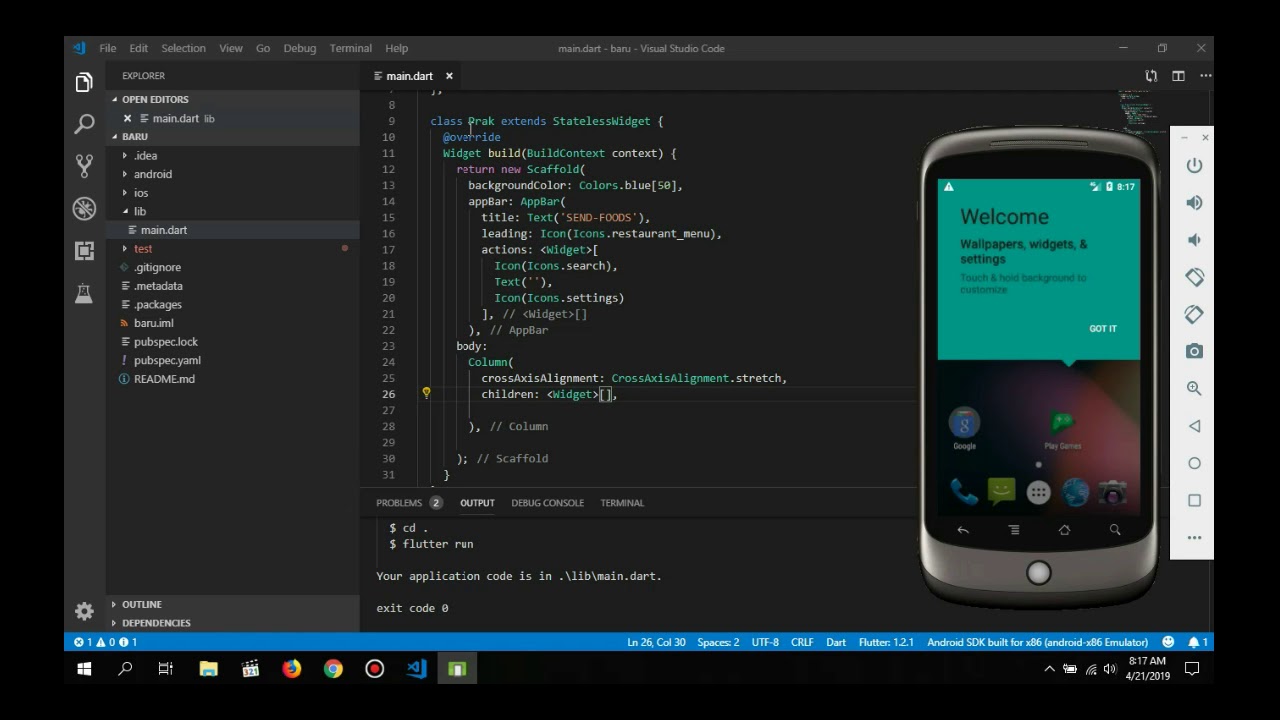Collapse the OPEN EDITORS section
1280x720 pixels.
coord(154,99)
